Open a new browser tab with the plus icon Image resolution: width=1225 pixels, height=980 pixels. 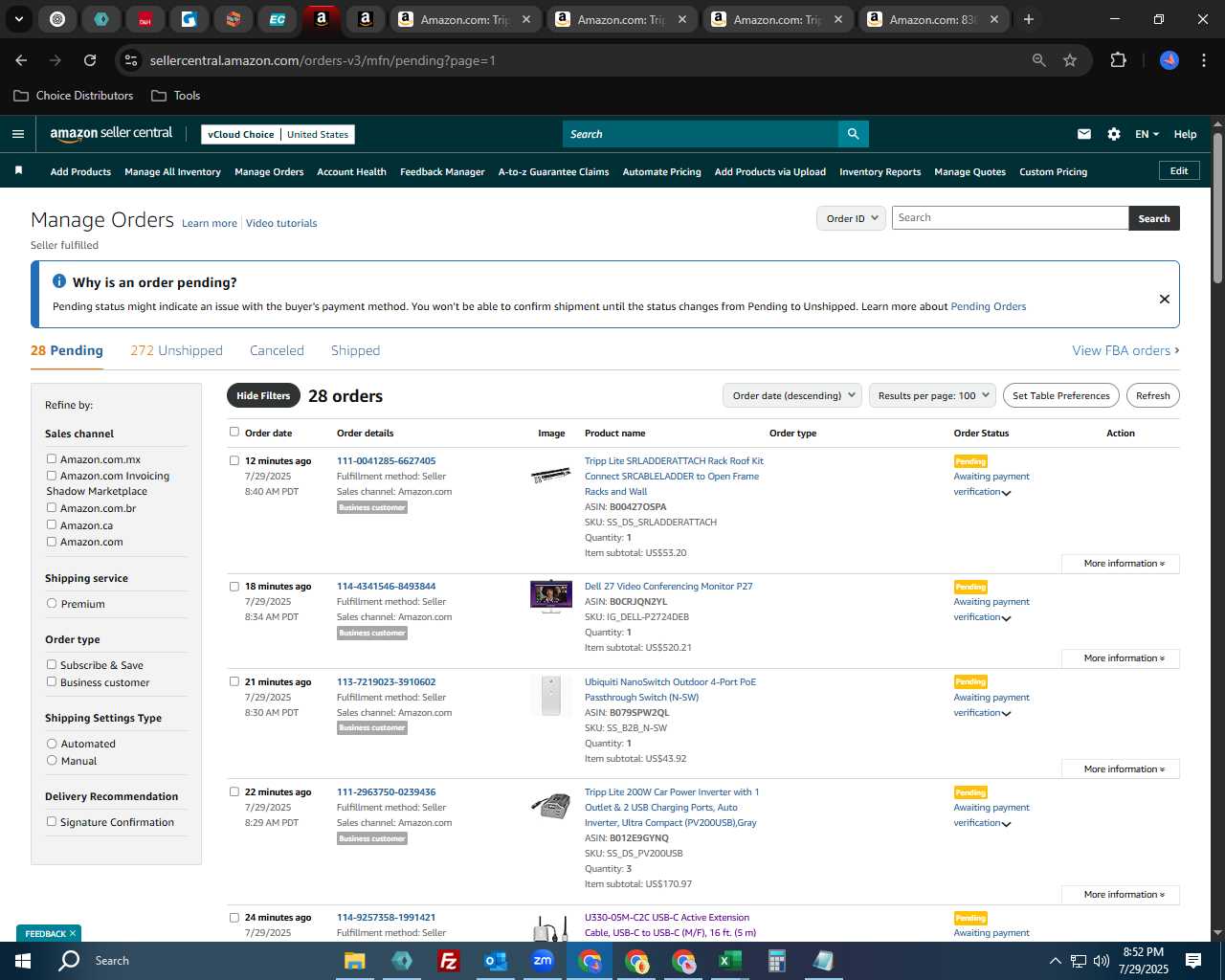[1029, 19]
